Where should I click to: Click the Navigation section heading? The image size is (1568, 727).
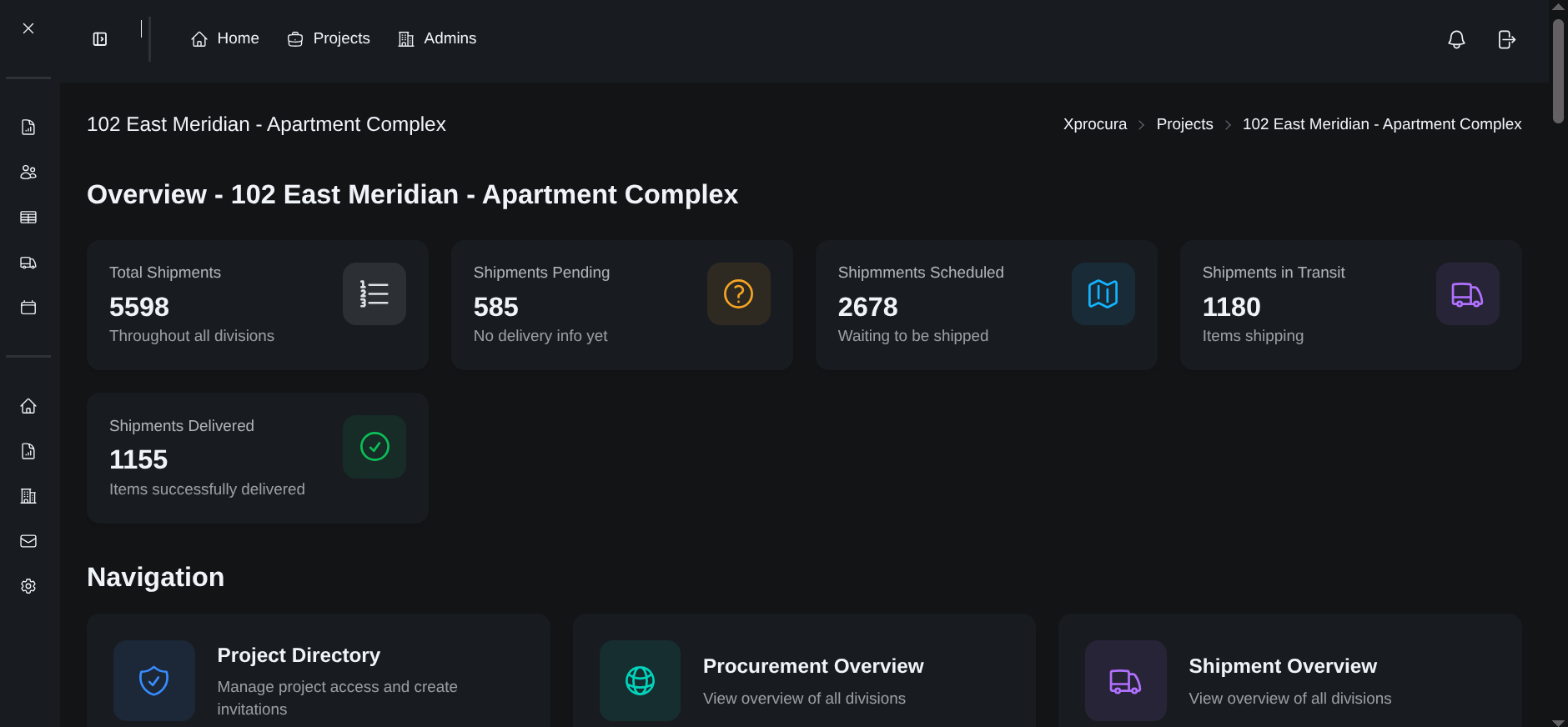(156, 577)
